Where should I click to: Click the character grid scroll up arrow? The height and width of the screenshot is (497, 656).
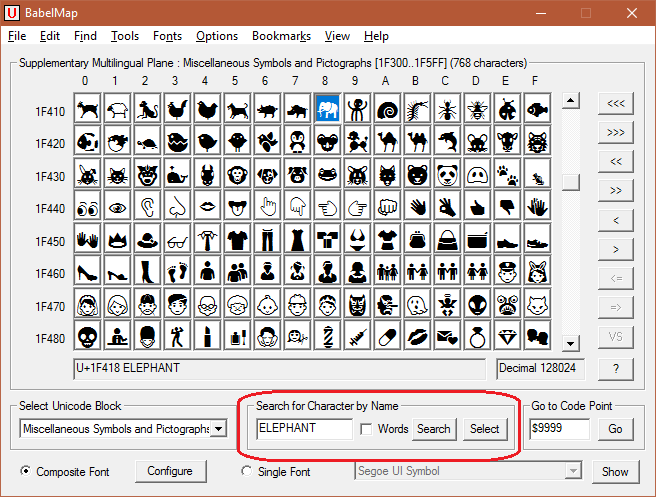[x=571, y=101]
